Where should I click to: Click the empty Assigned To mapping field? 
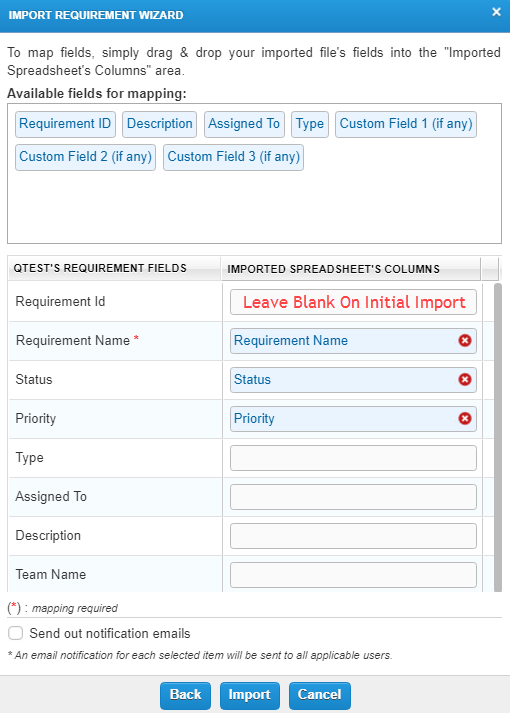[353, 497]
